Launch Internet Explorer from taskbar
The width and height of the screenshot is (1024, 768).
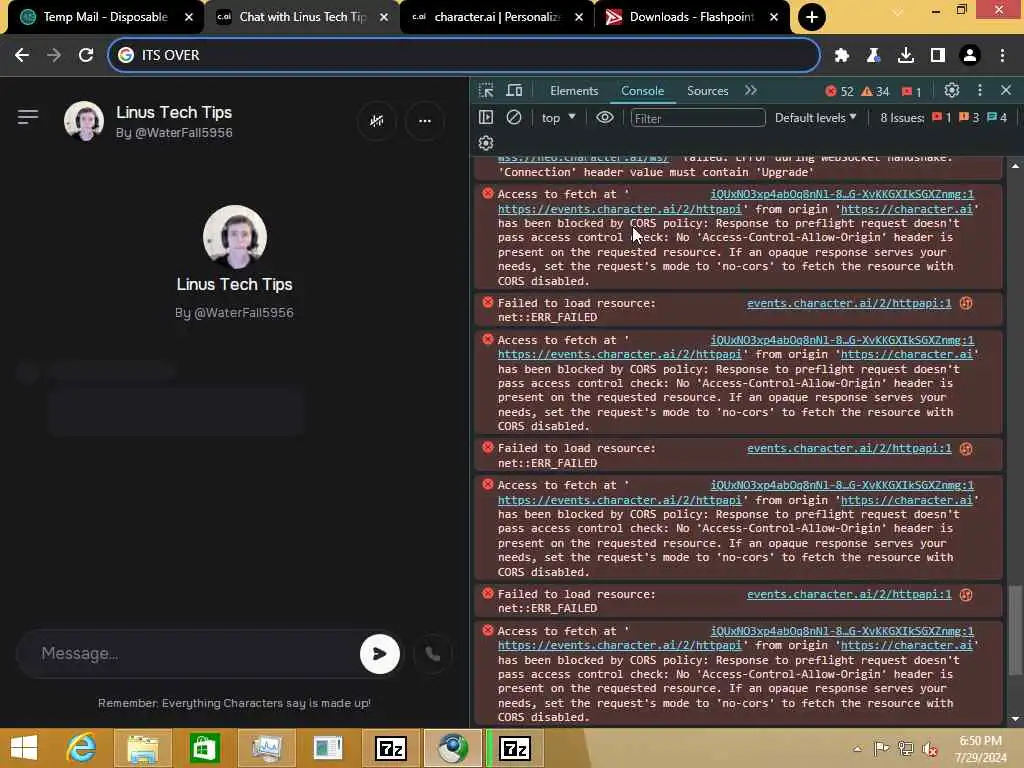pyautogui.click(x=82, y=748)
